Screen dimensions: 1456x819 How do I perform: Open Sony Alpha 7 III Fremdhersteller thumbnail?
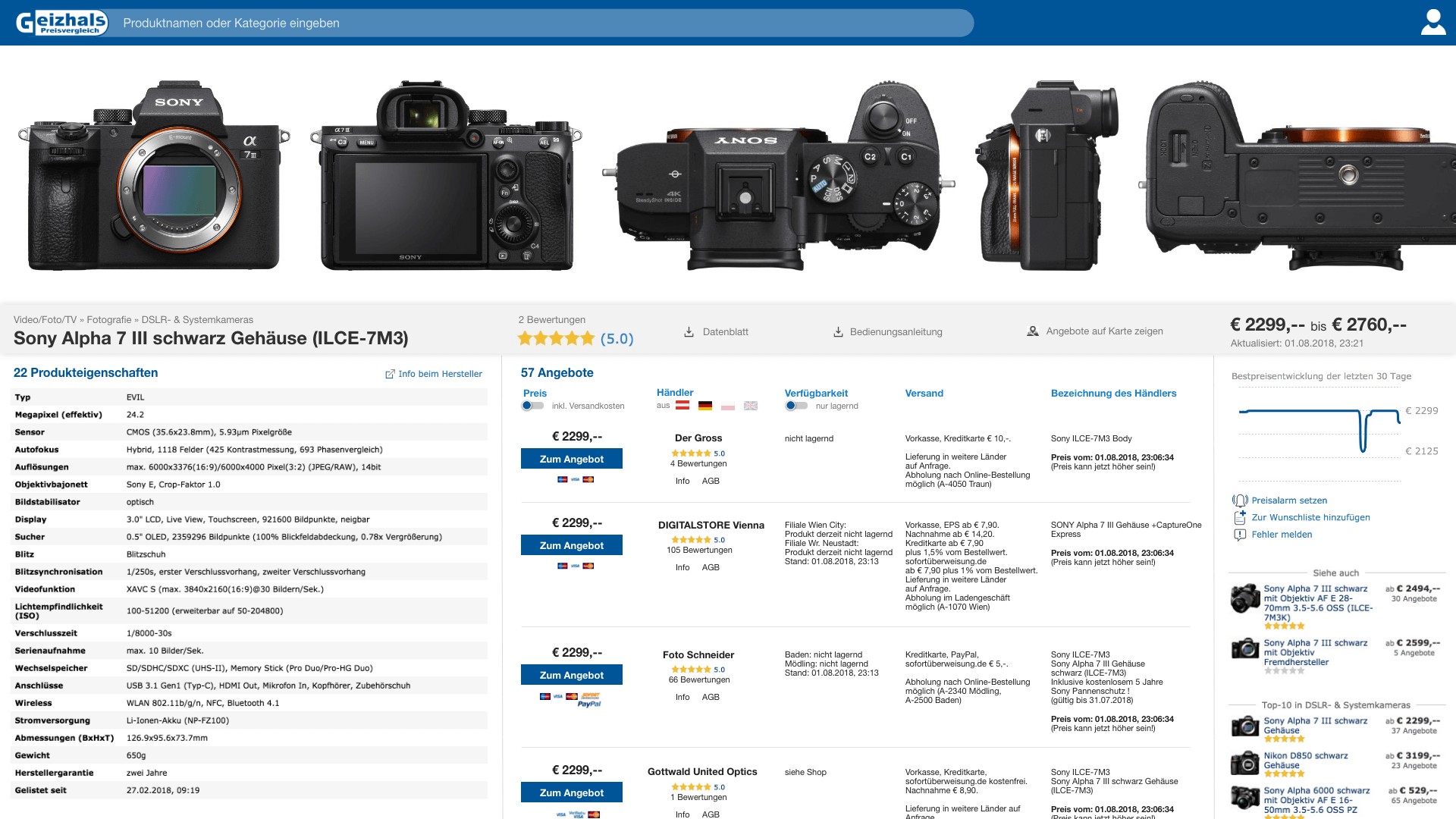point(1245,649)
